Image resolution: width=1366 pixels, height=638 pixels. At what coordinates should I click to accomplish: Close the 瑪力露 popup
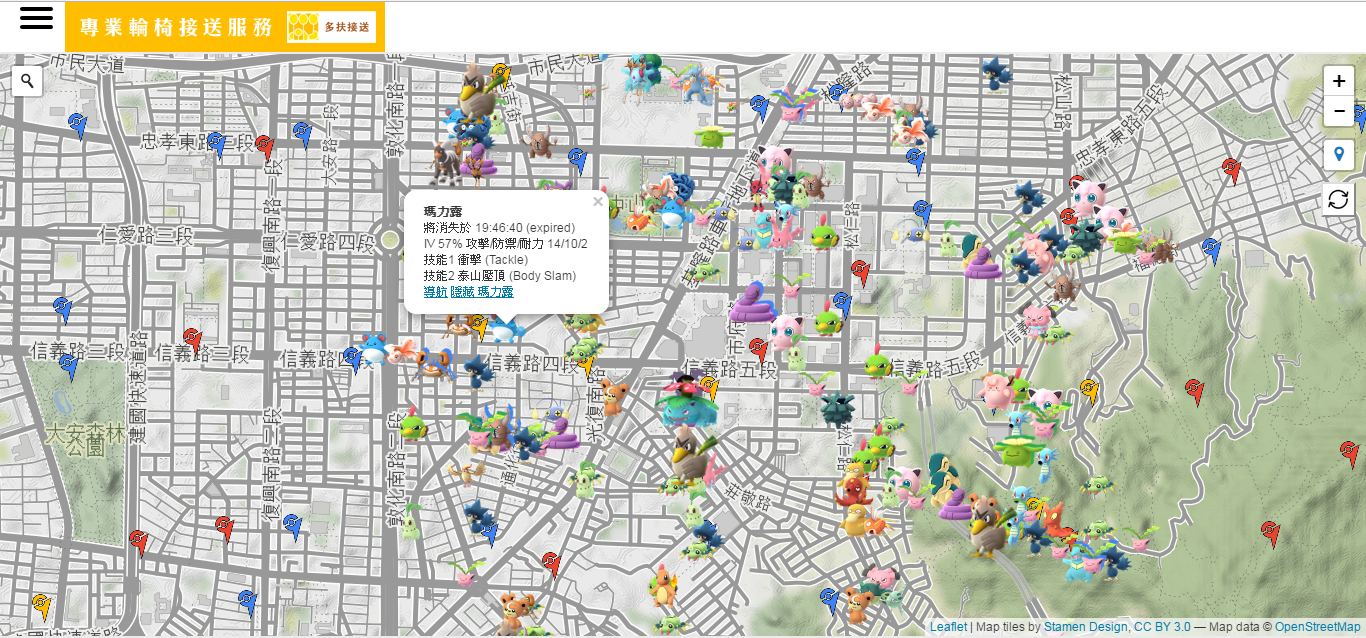[598, 201]
